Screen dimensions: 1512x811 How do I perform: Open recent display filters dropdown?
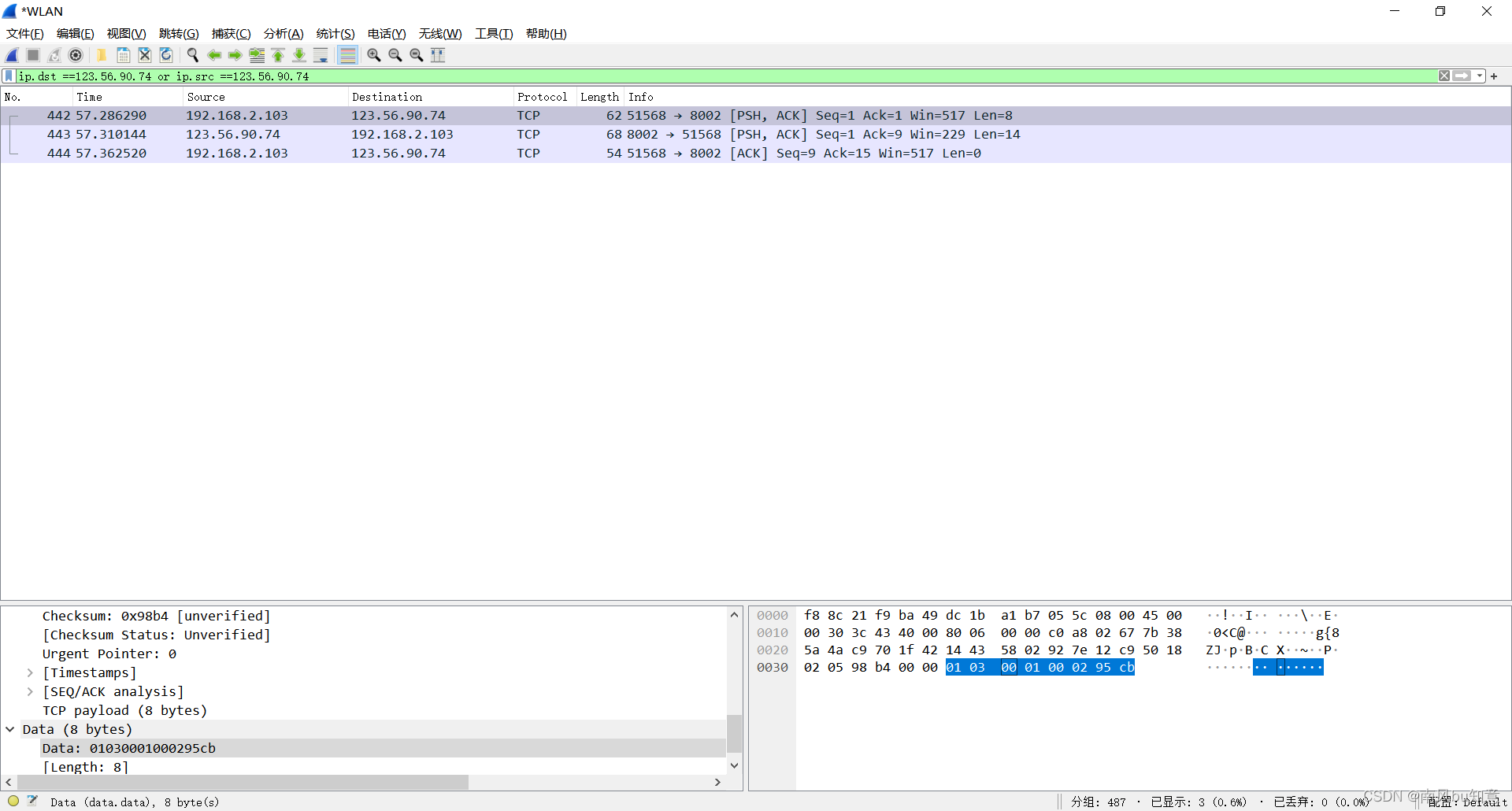pyautogui.click(x=1480, y=76)
